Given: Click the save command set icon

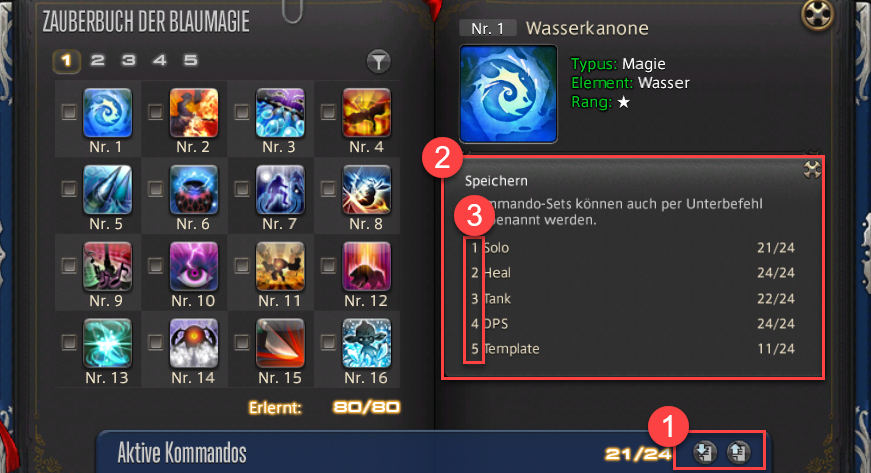Looking at the screenshot, I should pos(705,452).
